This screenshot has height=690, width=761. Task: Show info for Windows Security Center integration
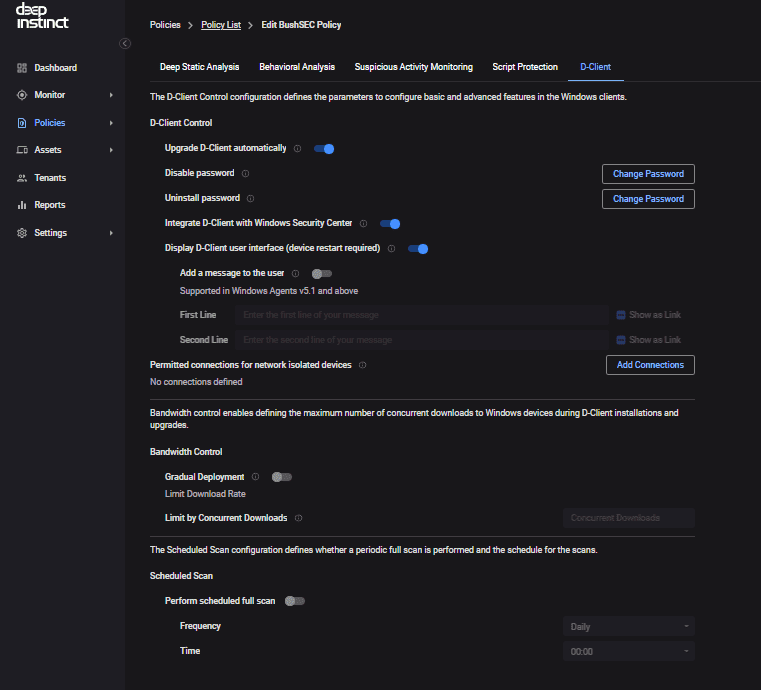tap(363, 223)
